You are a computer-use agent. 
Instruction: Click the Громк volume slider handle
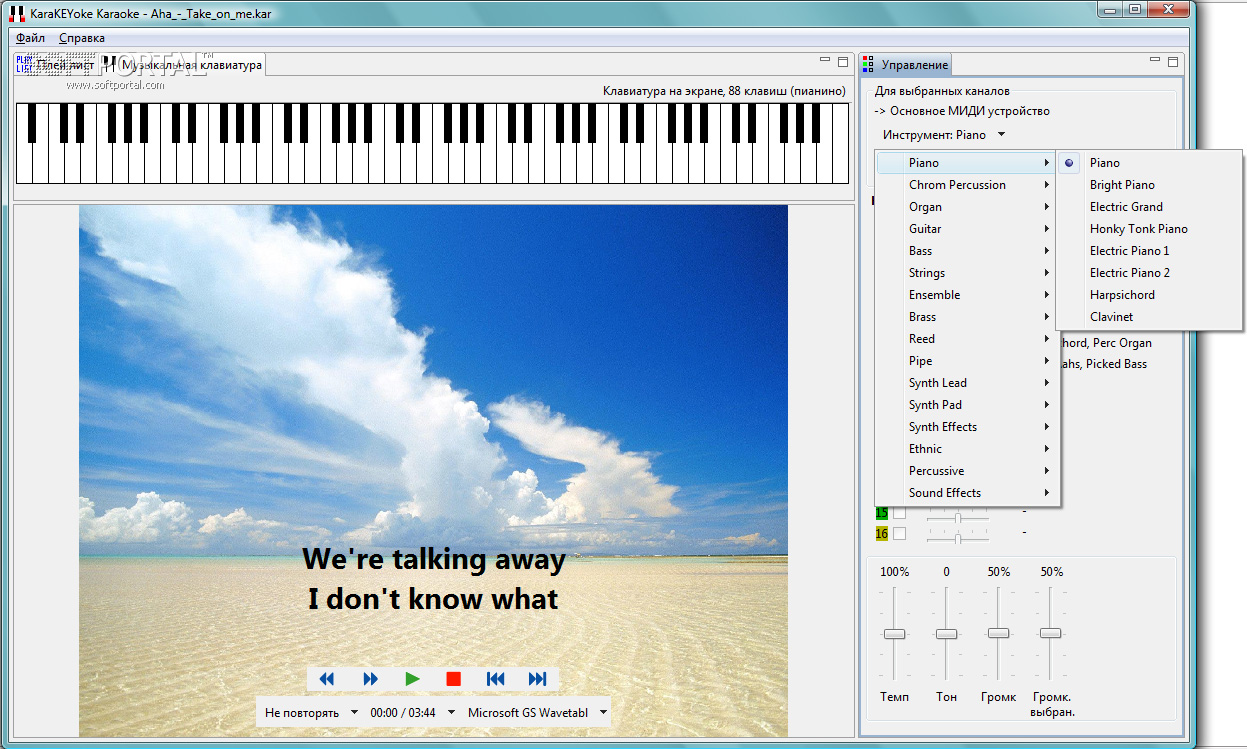click(x=998, y=633)
